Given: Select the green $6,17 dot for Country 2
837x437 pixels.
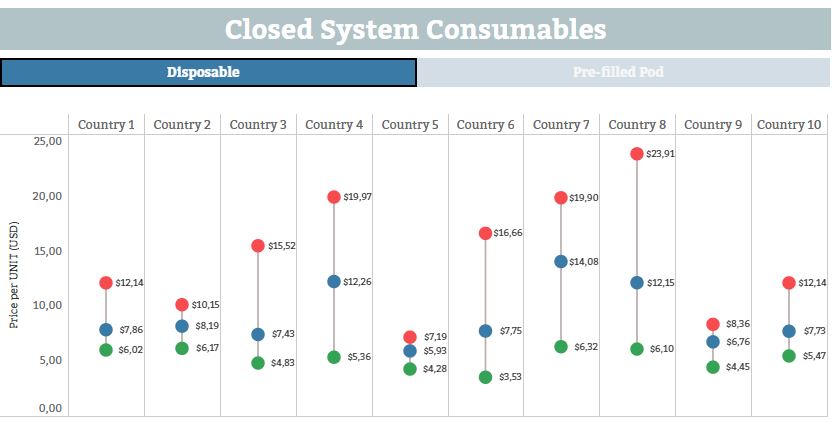Looking at the screenshot, I should coord(182,348).
